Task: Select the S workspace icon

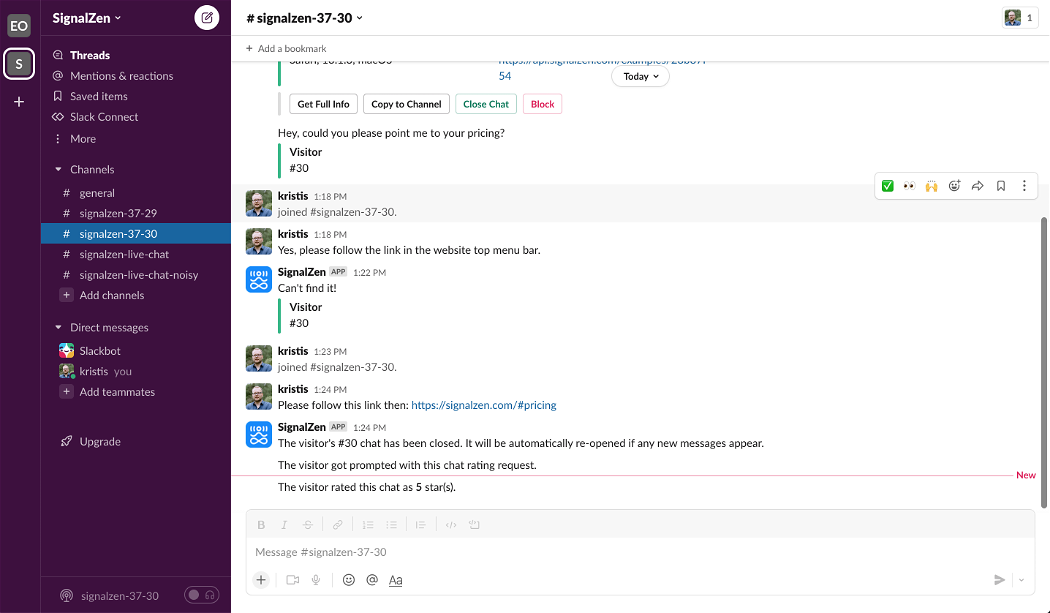Action: (x=19, y=64)
